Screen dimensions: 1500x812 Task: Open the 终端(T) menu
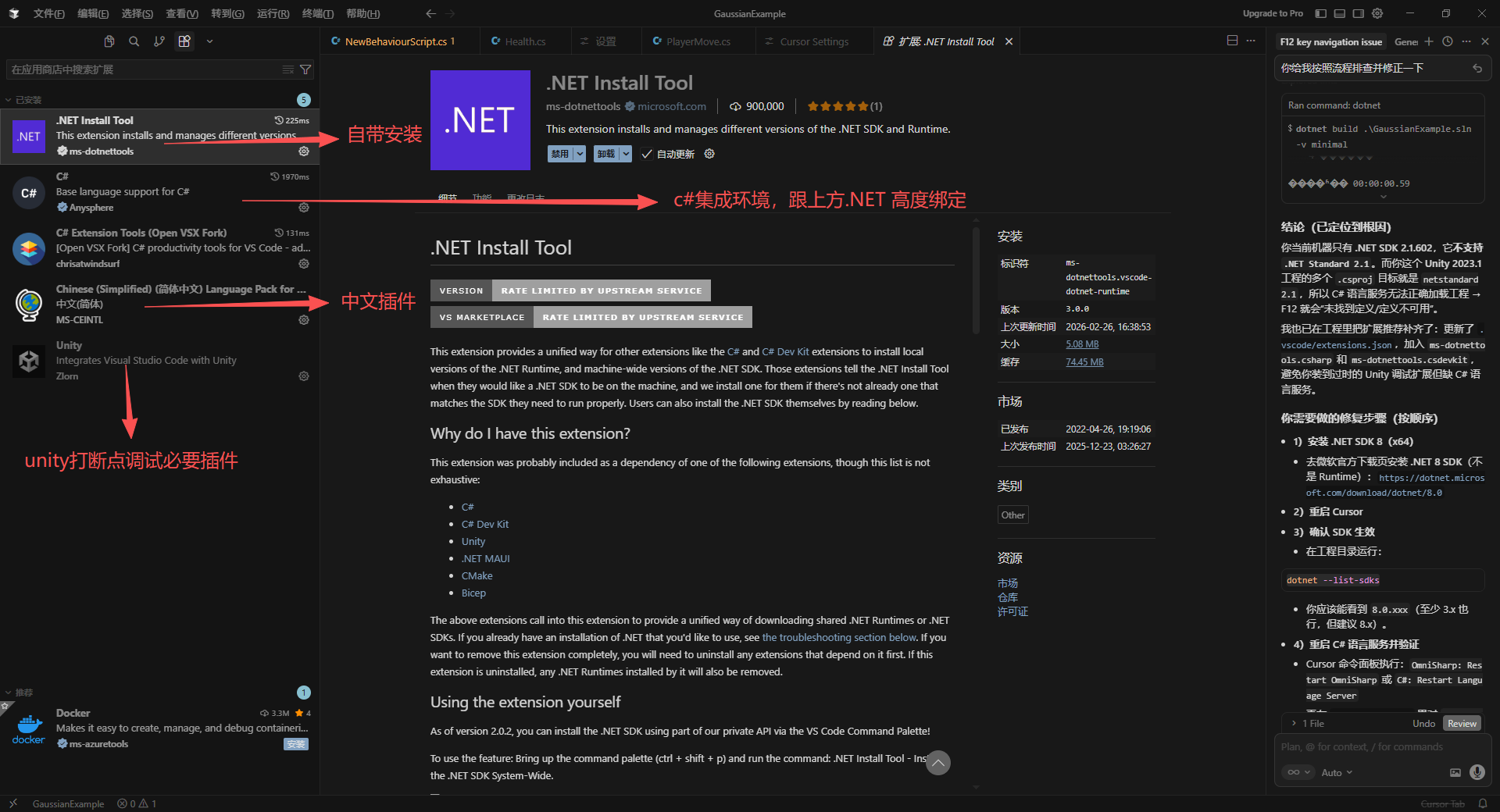pos(317,13)
